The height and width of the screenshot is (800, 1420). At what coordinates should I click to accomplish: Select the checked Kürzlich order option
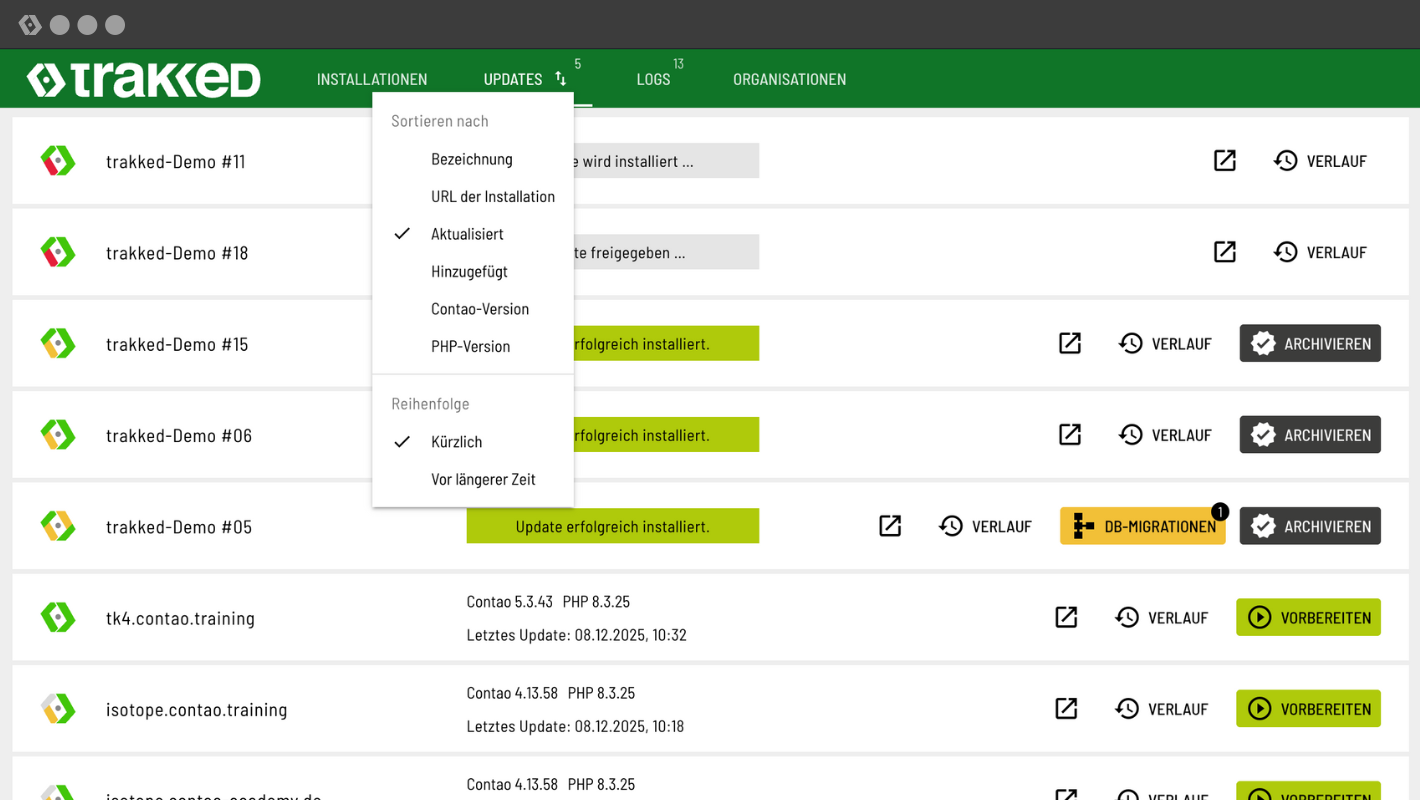(456, 442)
